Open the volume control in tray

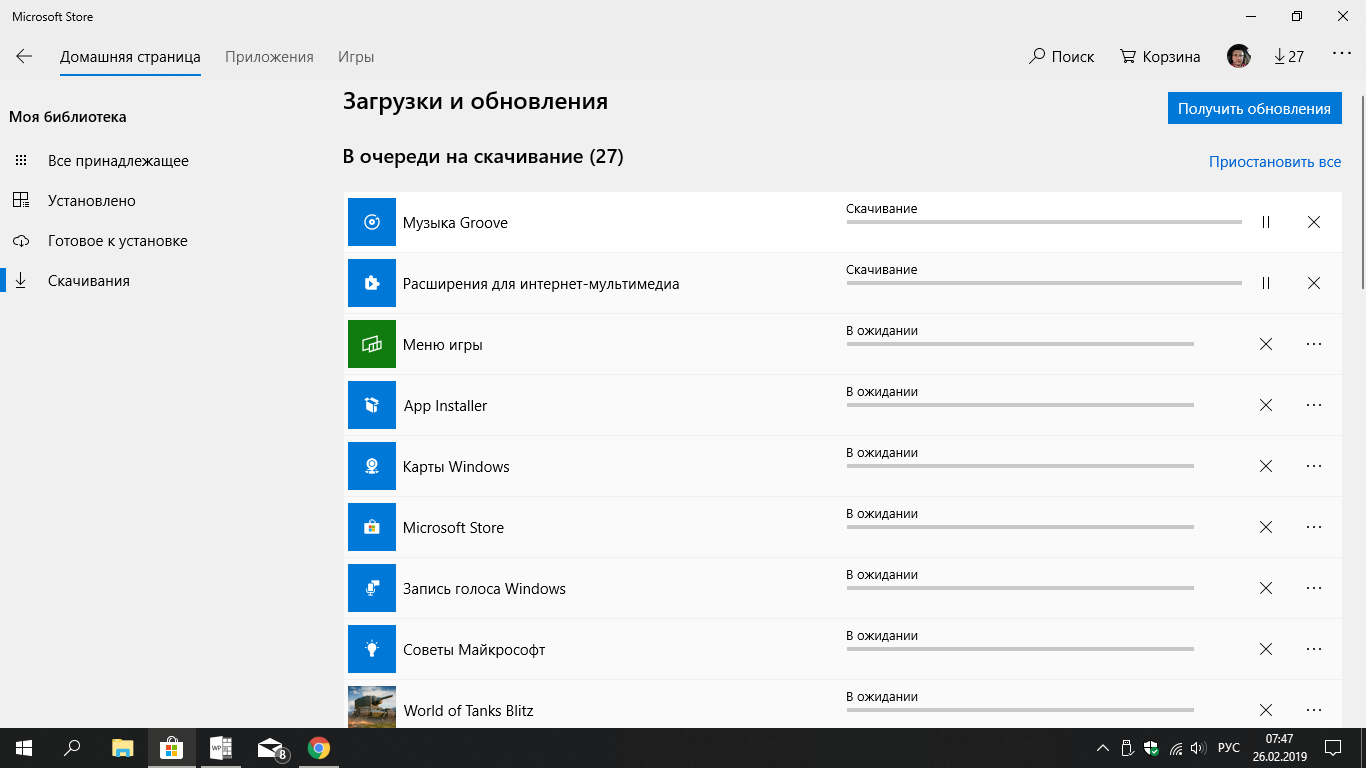1199,748
